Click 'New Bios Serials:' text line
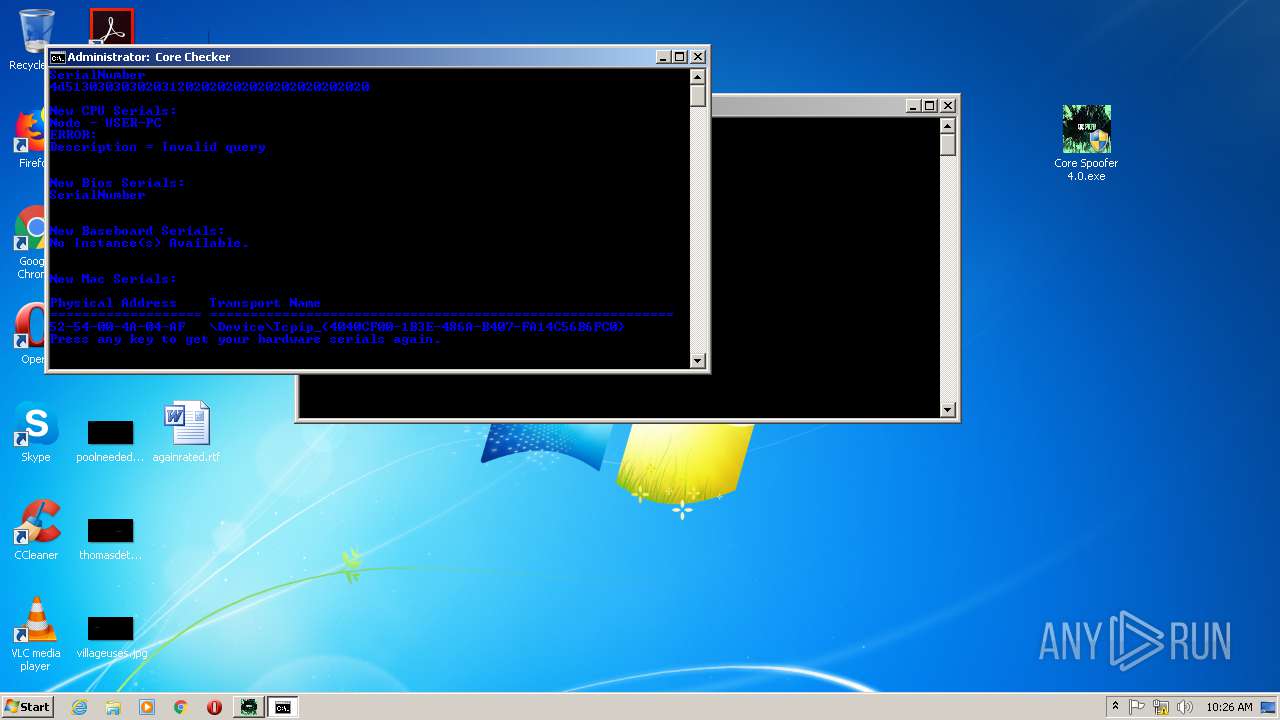 coord(117,183)
